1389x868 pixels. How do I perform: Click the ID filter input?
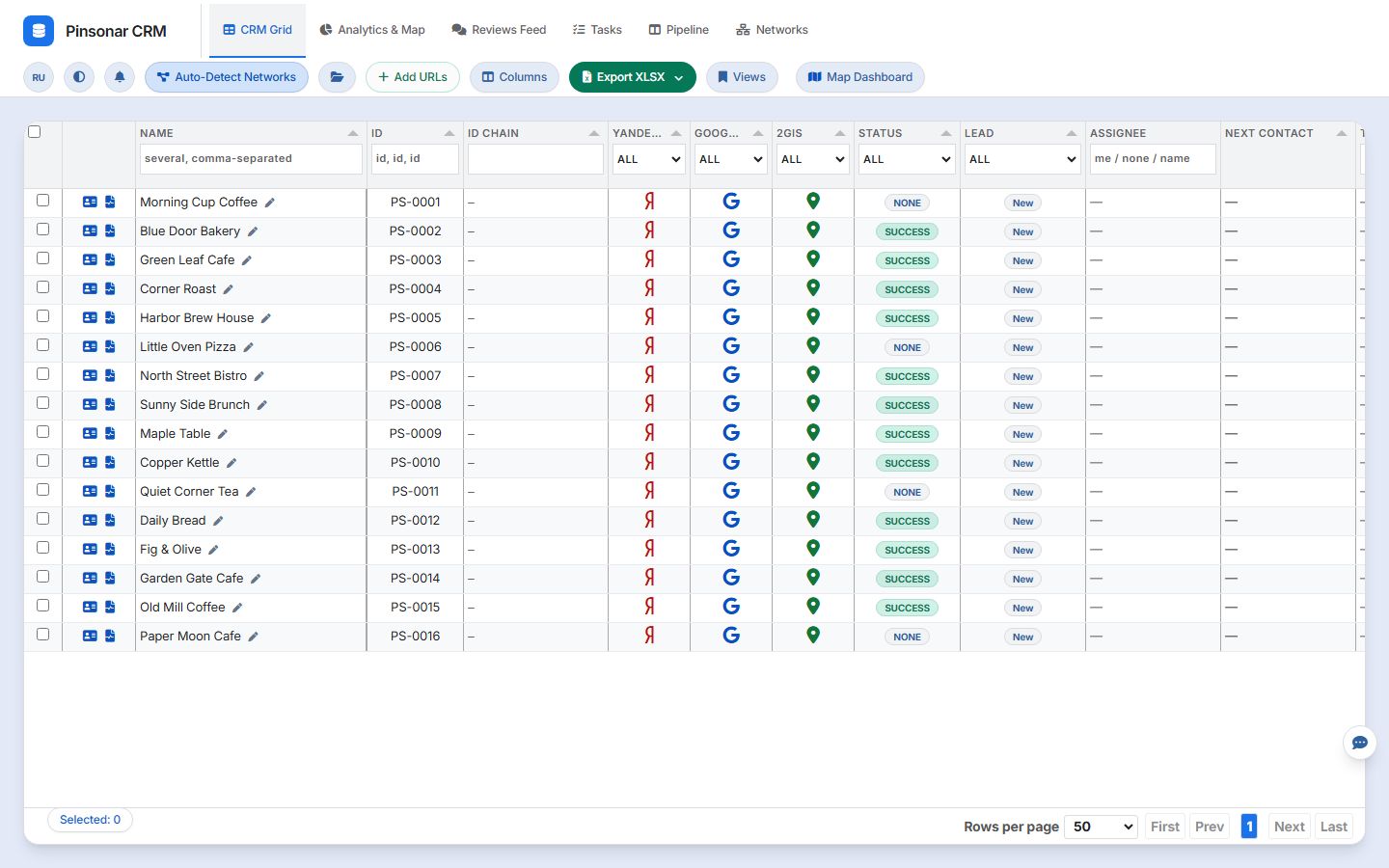pyautogui.click(x=415, y=159)
